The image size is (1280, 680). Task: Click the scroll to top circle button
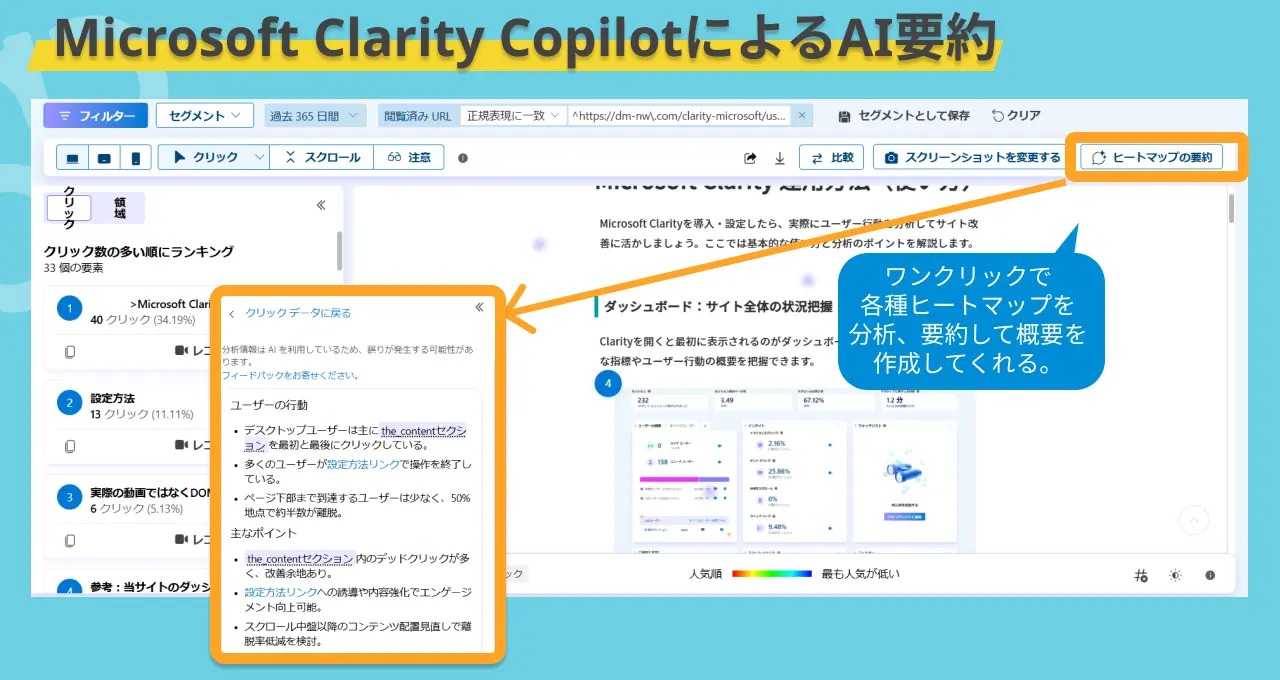coord(1194,520)
